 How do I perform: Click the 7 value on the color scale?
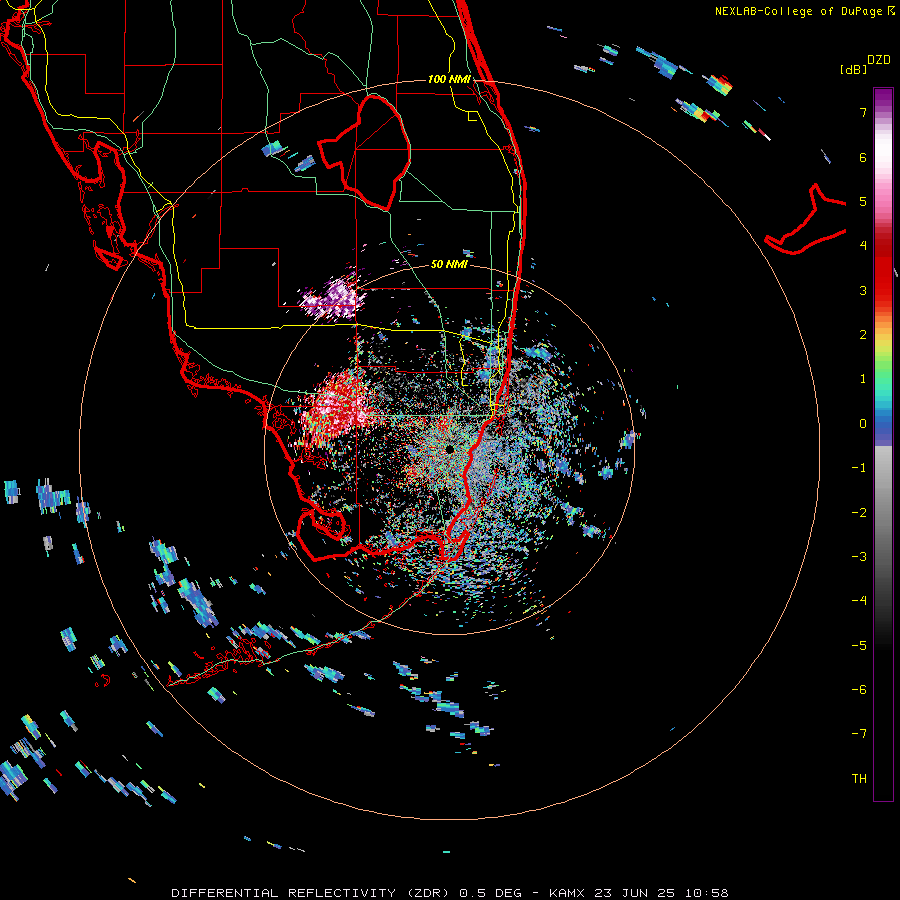tap(863, 112)
